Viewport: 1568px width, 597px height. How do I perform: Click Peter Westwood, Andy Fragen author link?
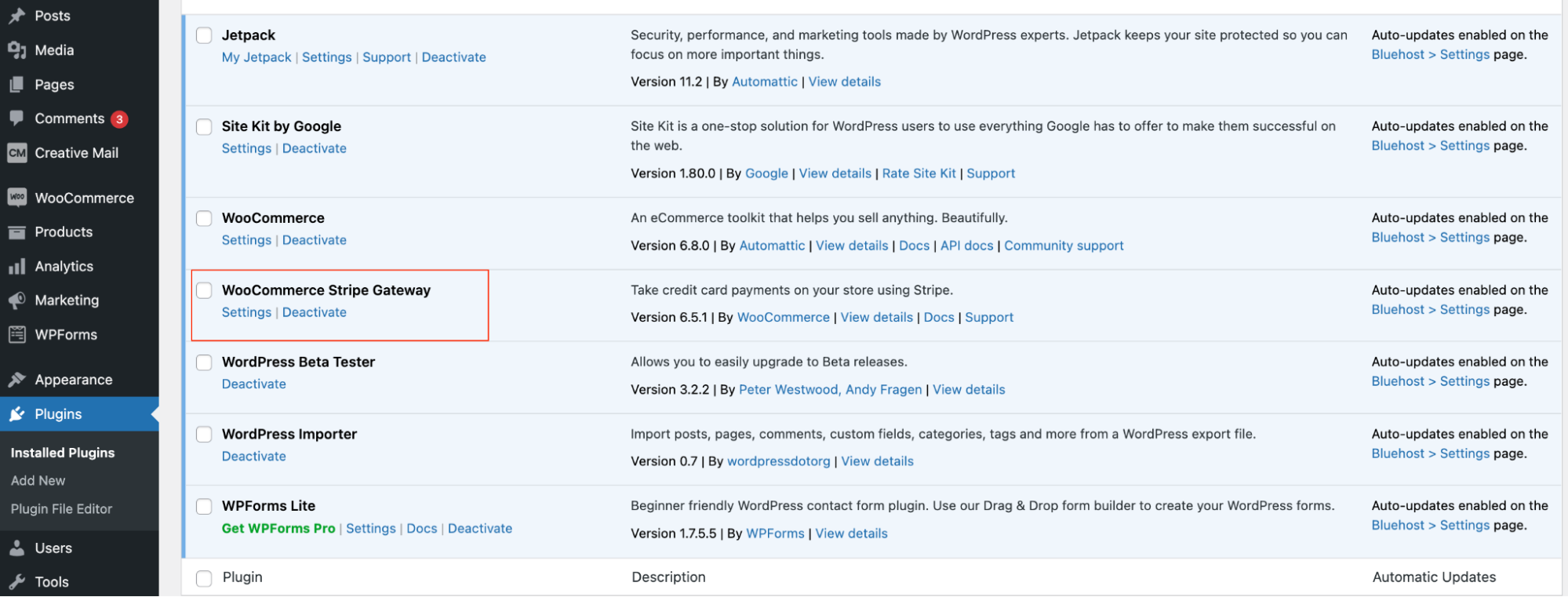click(x=831, y=390)
